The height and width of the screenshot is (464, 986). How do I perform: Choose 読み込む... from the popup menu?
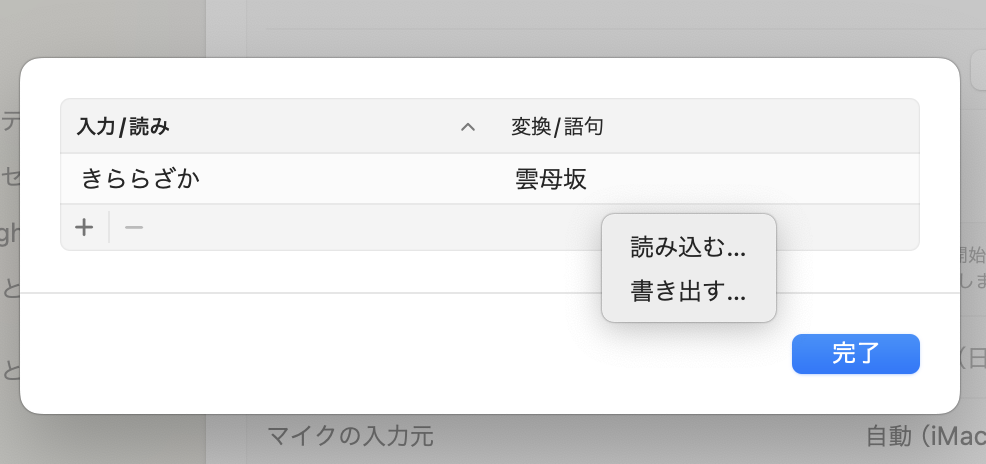coord(688,247)
